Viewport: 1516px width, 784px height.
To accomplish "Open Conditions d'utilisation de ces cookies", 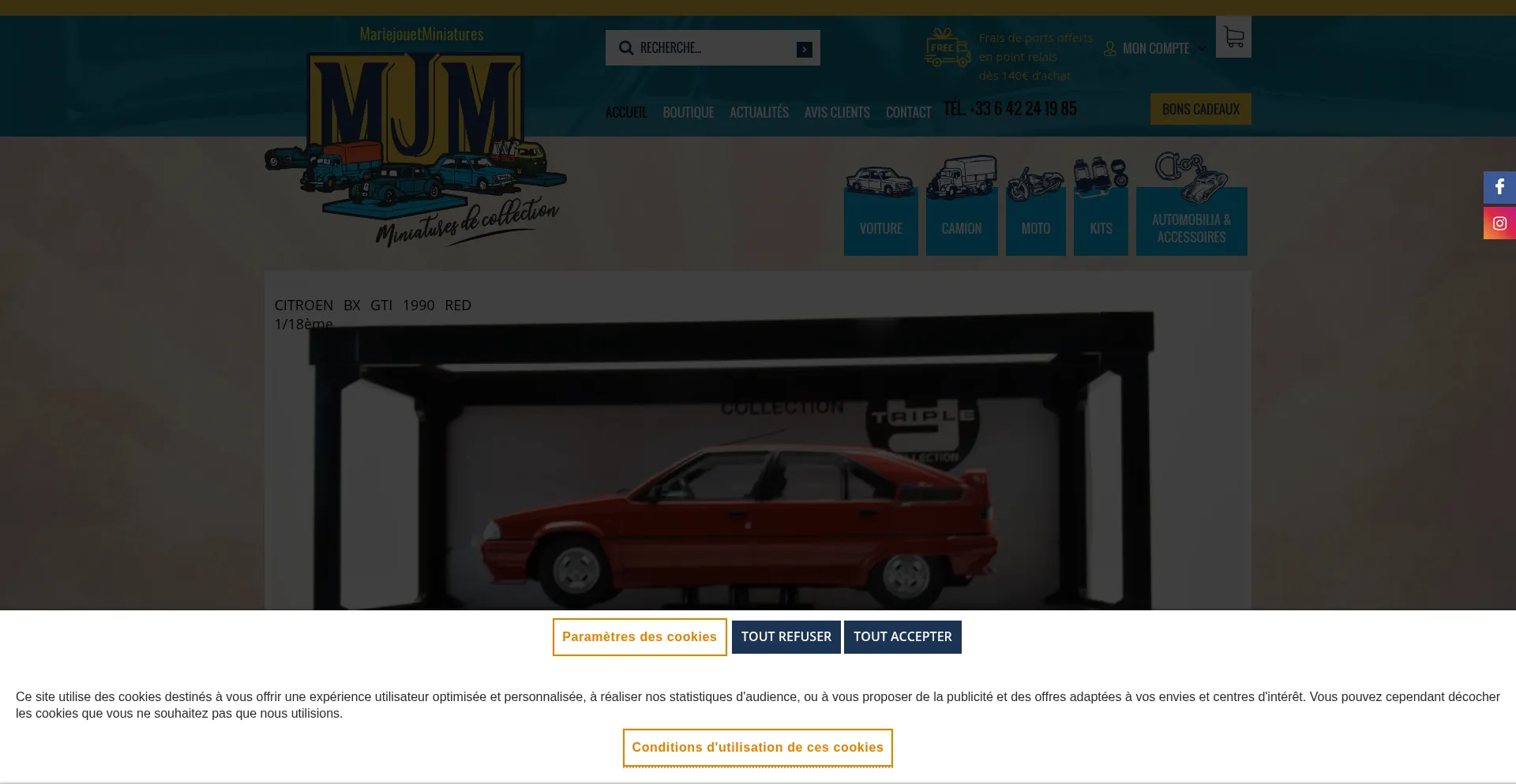I will (x=758, y=748).
